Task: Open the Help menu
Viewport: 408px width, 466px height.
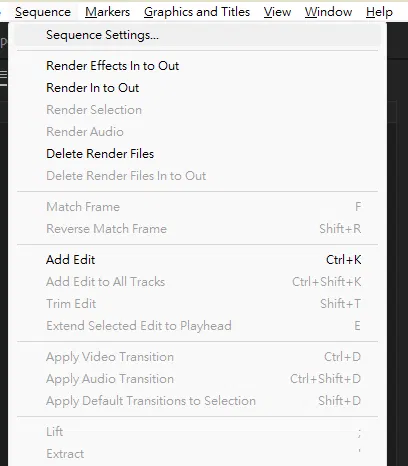Action: click(379, 12)
